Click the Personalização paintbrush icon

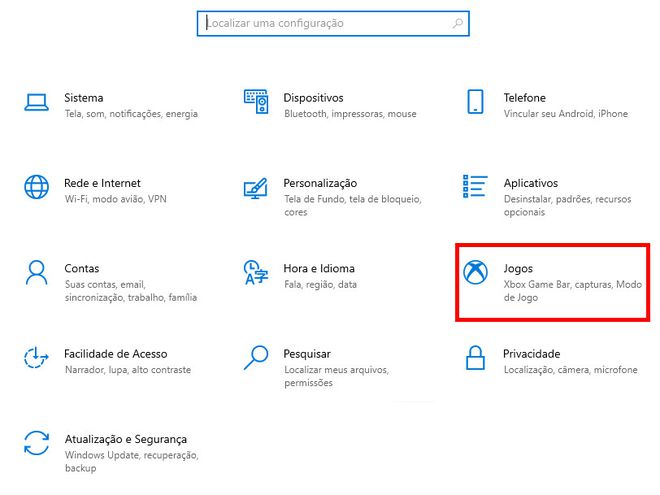[256, 188]
